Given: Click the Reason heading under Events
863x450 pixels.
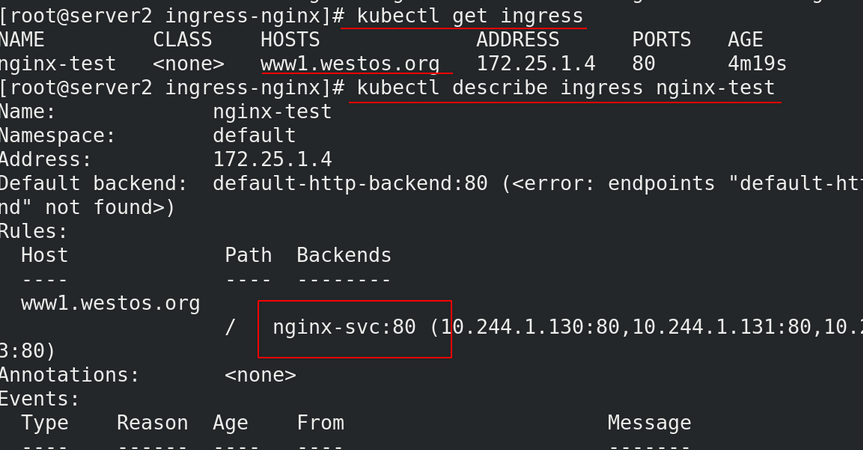Looking at the screenshot, I should tap(152, 423).
